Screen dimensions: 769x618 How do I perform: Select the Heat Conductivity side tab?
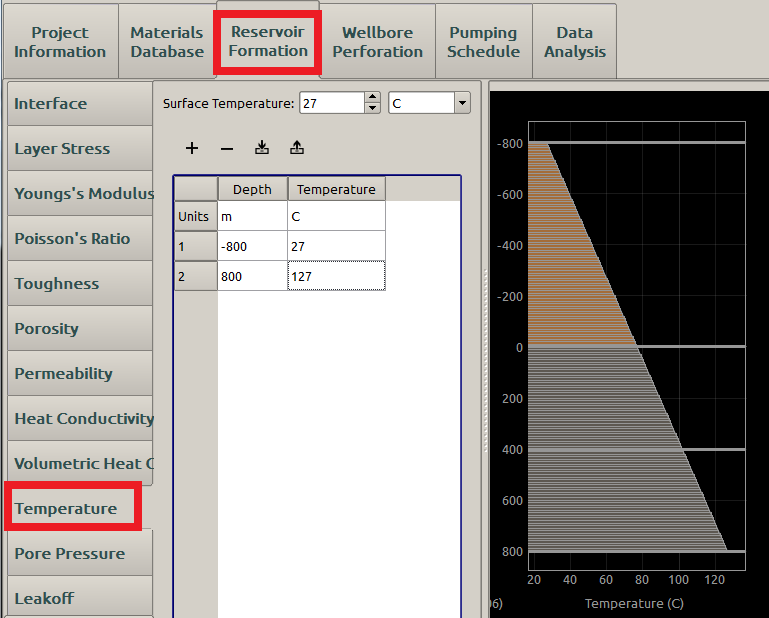[80, 419]
